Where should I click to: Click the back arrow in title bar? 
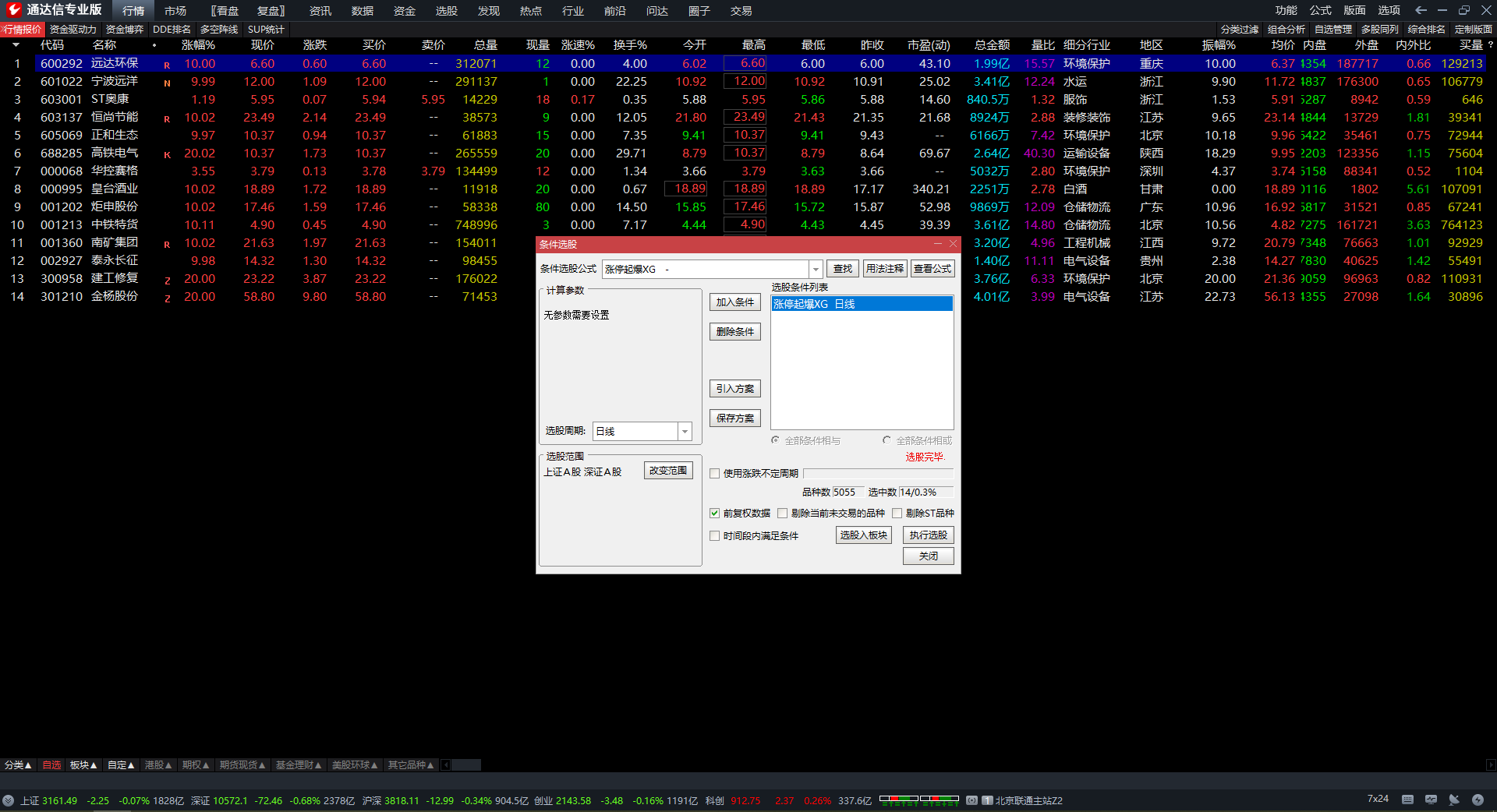point(1421,10)
